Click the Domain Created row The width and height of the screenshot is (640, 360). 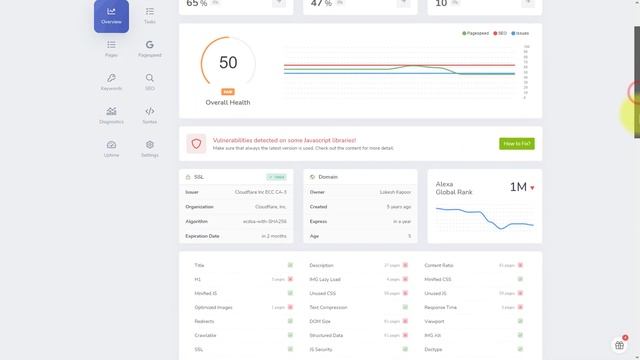click(360, 207)
